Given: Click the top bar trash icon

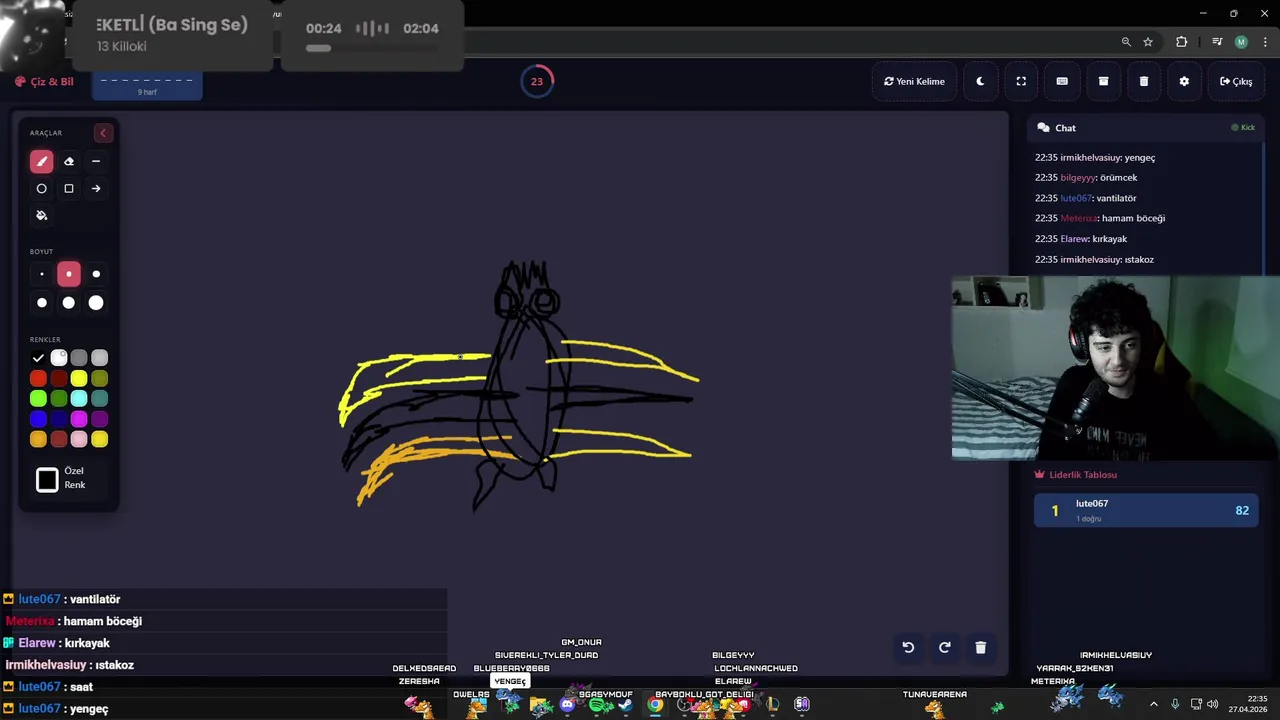Looking at the screenshot, I should coord(1144,81).
